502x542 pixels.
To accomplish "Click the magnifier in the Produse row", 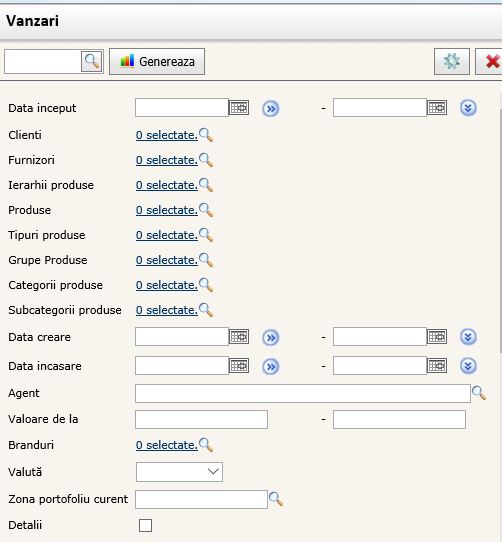I will click(206, 210).
